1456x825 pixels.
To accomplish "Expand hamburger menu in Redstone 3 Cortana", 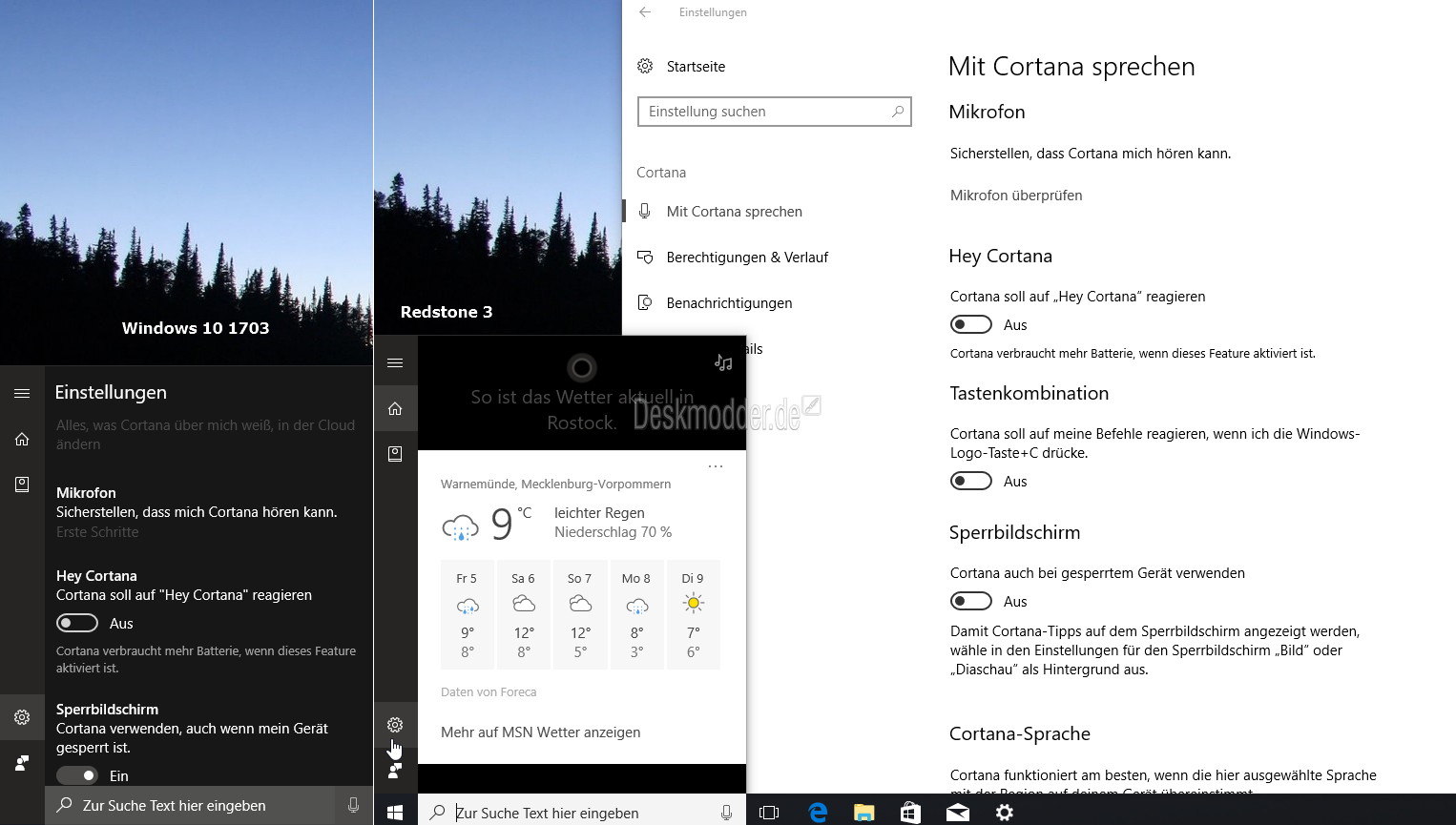I will 395,362.
